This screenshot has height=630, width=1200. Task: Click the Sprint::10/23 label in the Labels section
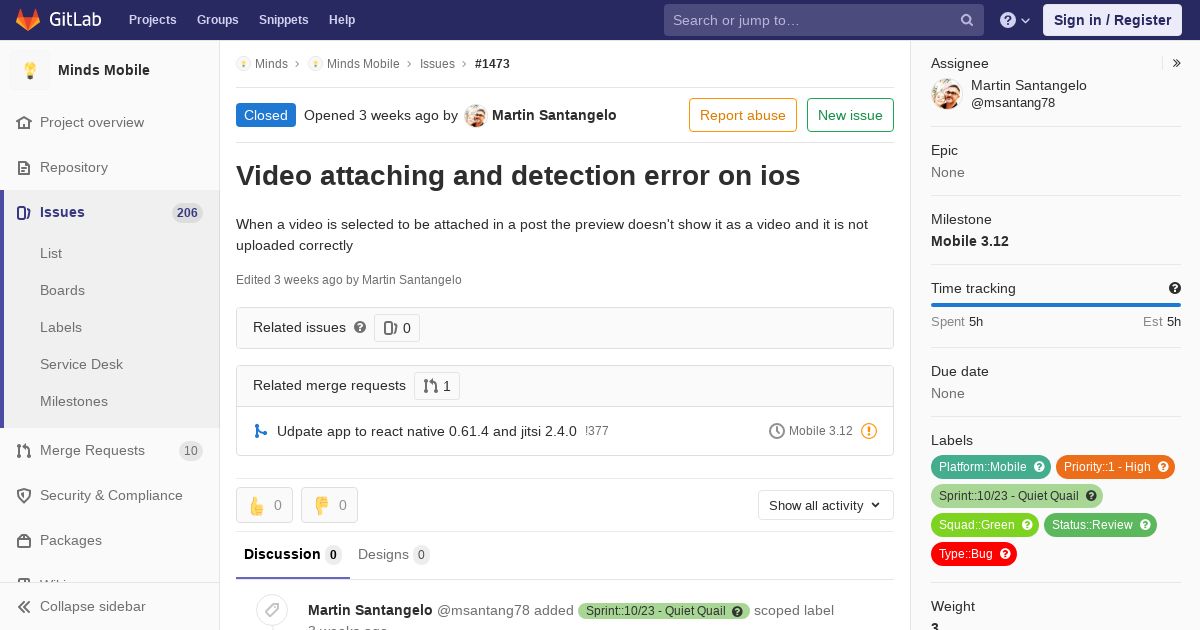1017,496
